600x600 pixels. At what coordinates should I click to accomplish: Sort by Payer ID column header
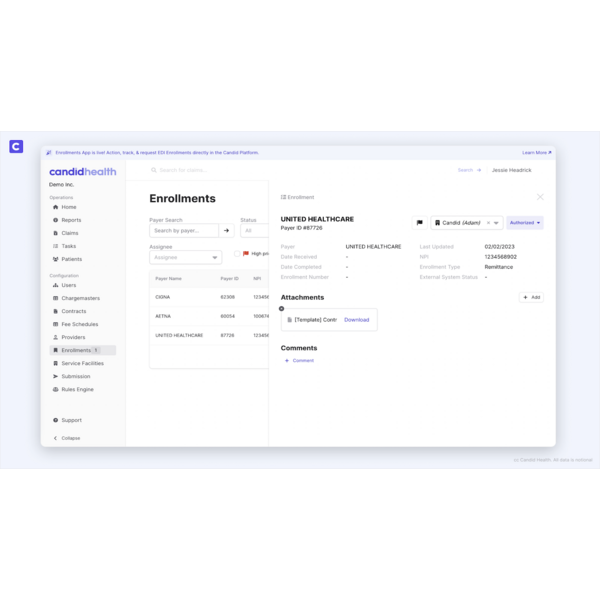pyautogui.click(x=229, y=279)
